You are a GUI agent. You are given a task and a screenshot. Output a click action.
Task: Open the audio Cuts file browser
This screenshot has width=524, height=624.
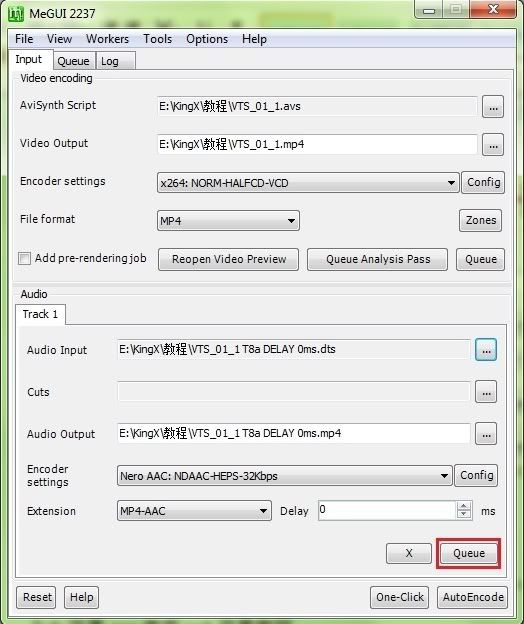(486, 392)
